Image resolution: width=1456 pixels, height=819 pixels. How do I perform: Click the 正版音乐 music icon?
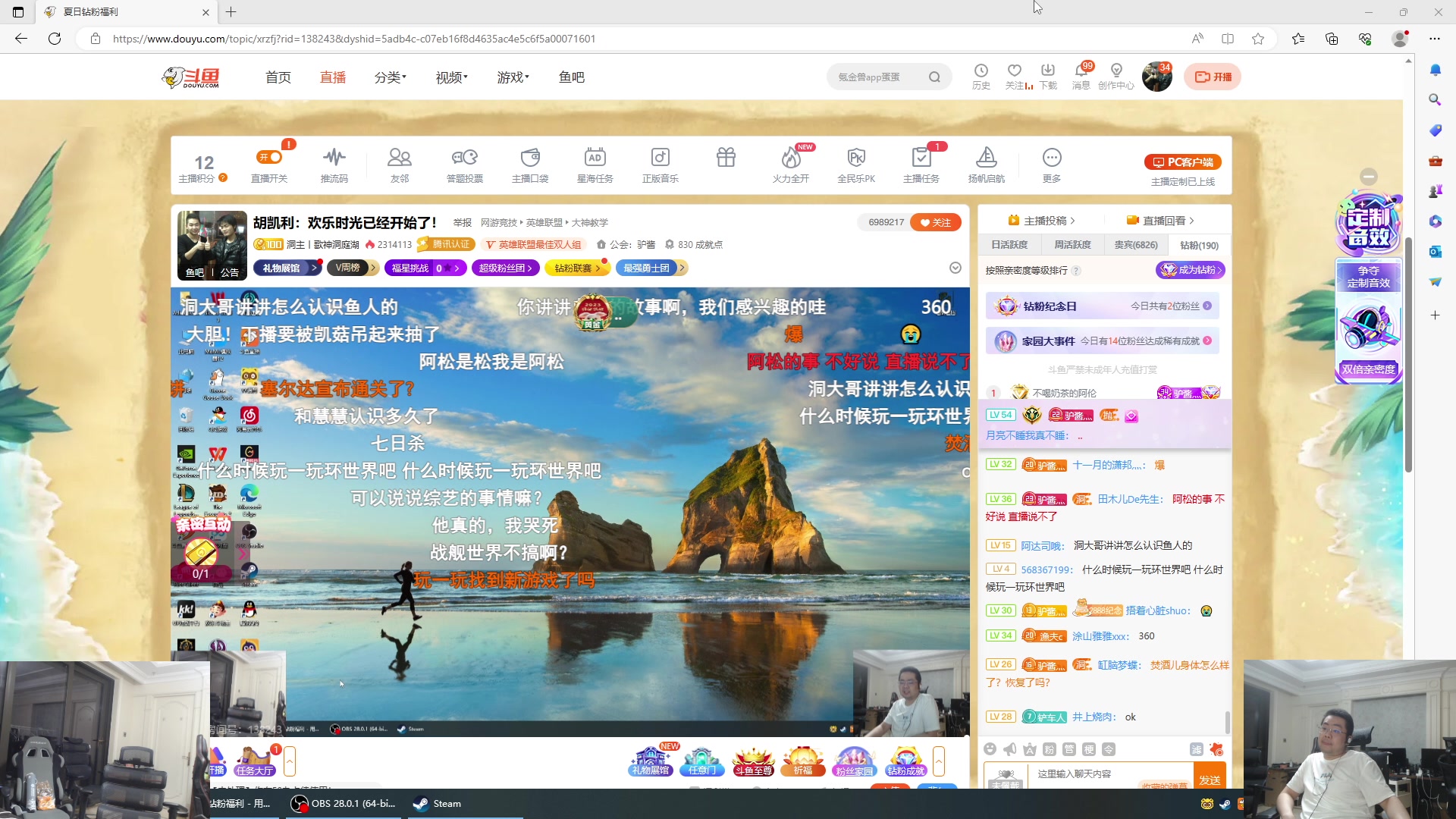(x=660, y=158)
